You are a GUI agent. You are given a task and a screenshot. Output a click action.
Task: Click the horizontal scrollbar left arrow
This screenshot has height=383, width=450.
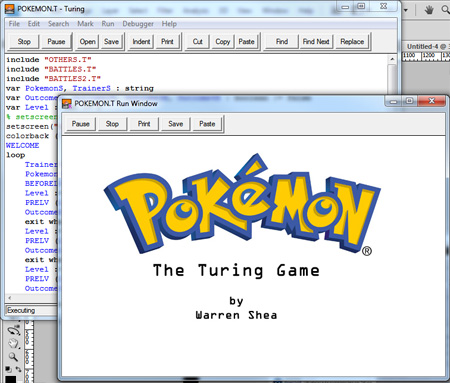coord(10,298)
